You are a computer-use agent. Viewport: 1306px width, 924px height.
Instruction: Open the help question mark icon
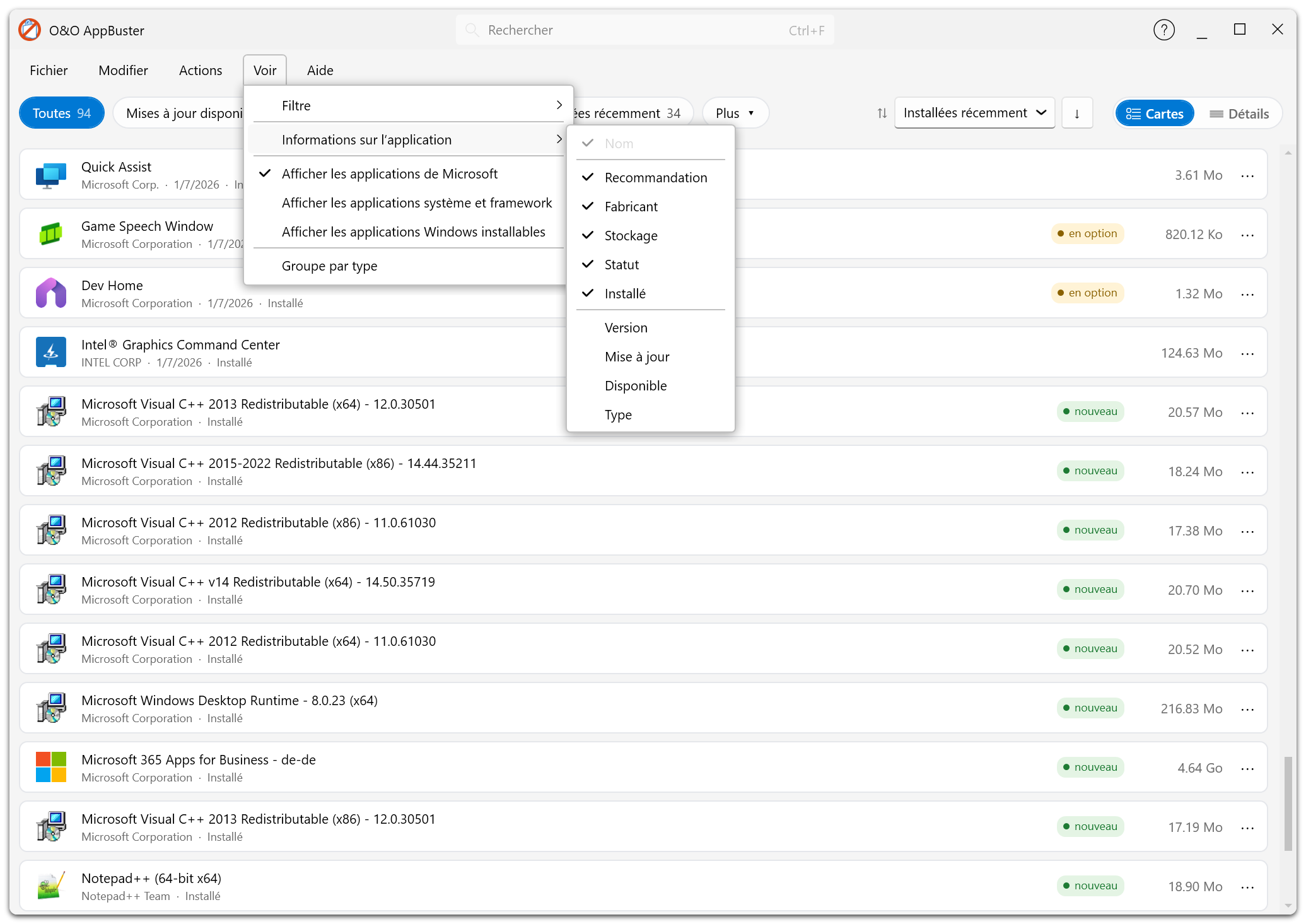click(x=1163, y=30)
